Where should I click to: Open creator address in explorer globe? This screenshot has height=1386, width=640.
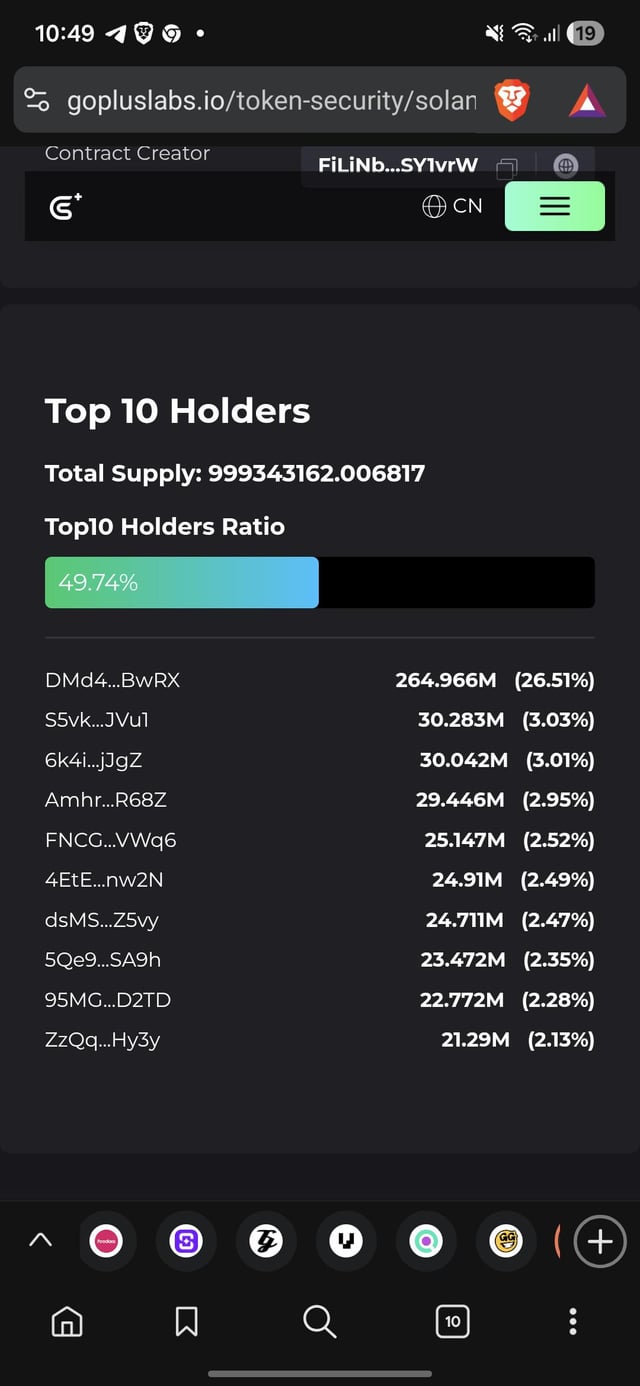[564, 167]
